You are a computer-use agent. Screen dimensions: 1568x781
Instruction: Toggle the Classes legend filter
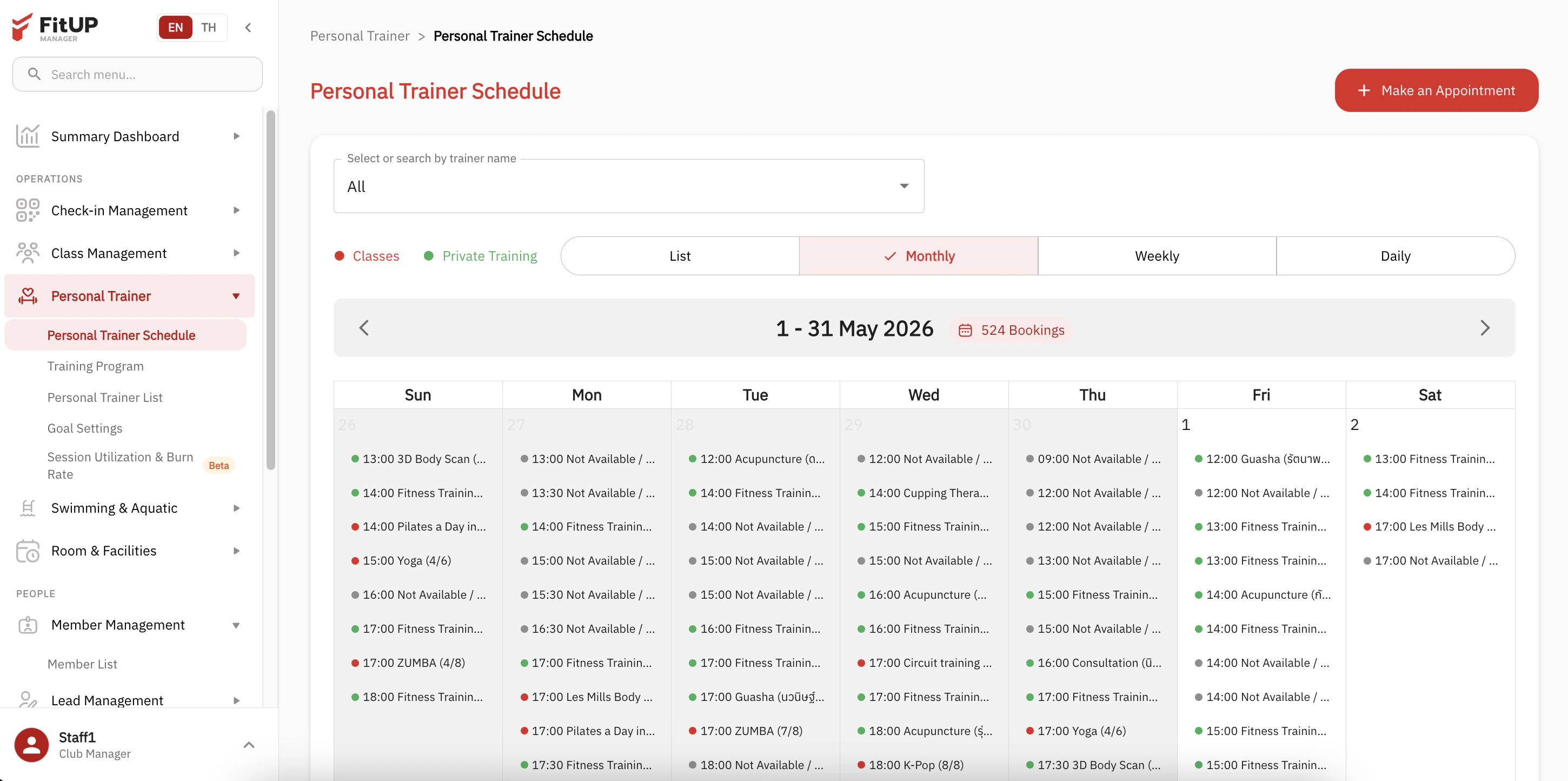click(x=367, y=256)
